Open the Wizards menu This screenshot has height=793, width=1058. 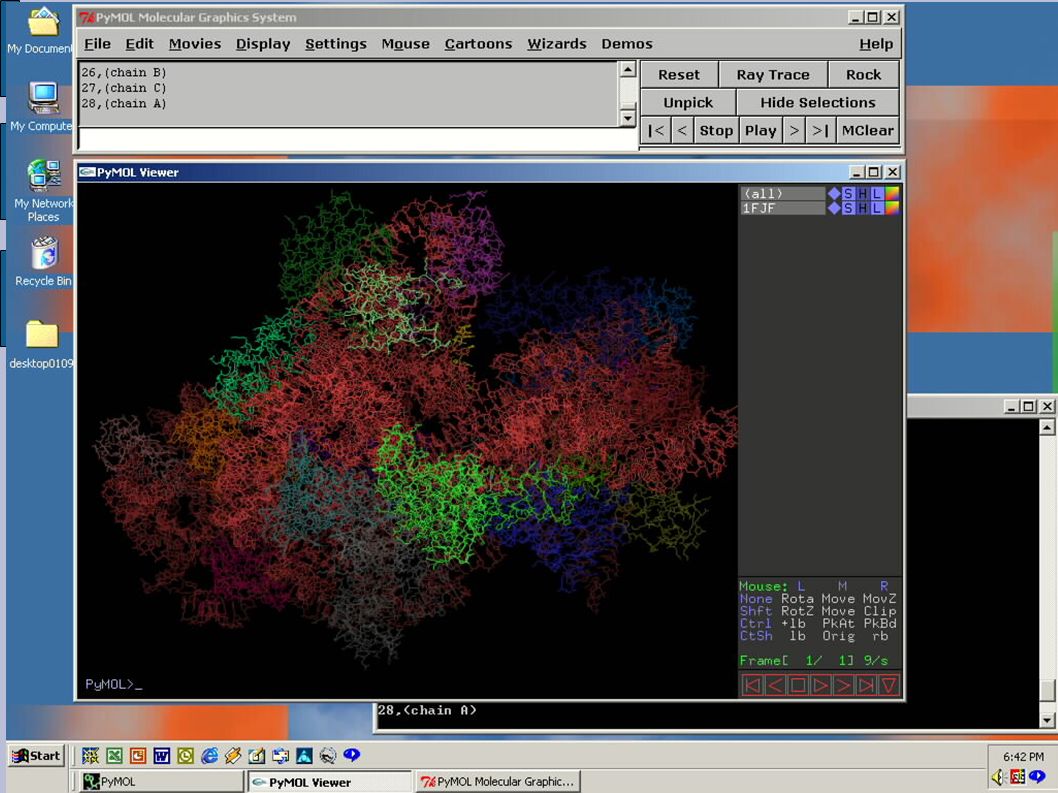click(557, 44)
